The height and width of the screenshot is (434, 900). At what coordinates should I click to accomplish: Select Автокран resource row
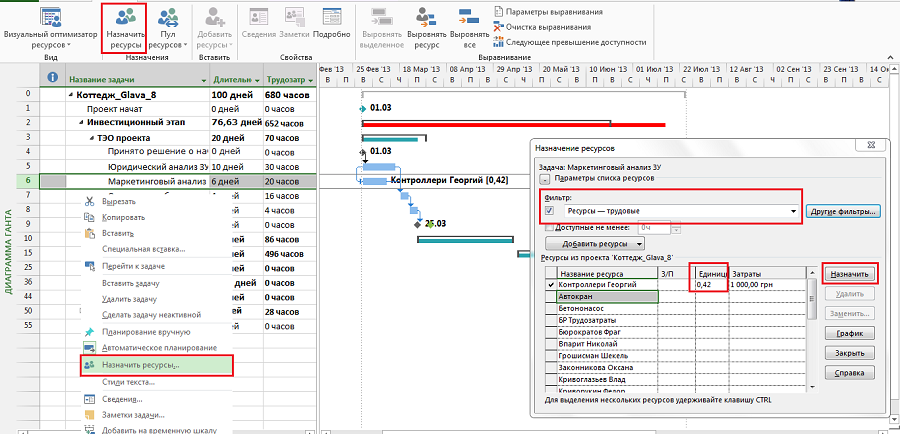[607, 297]
